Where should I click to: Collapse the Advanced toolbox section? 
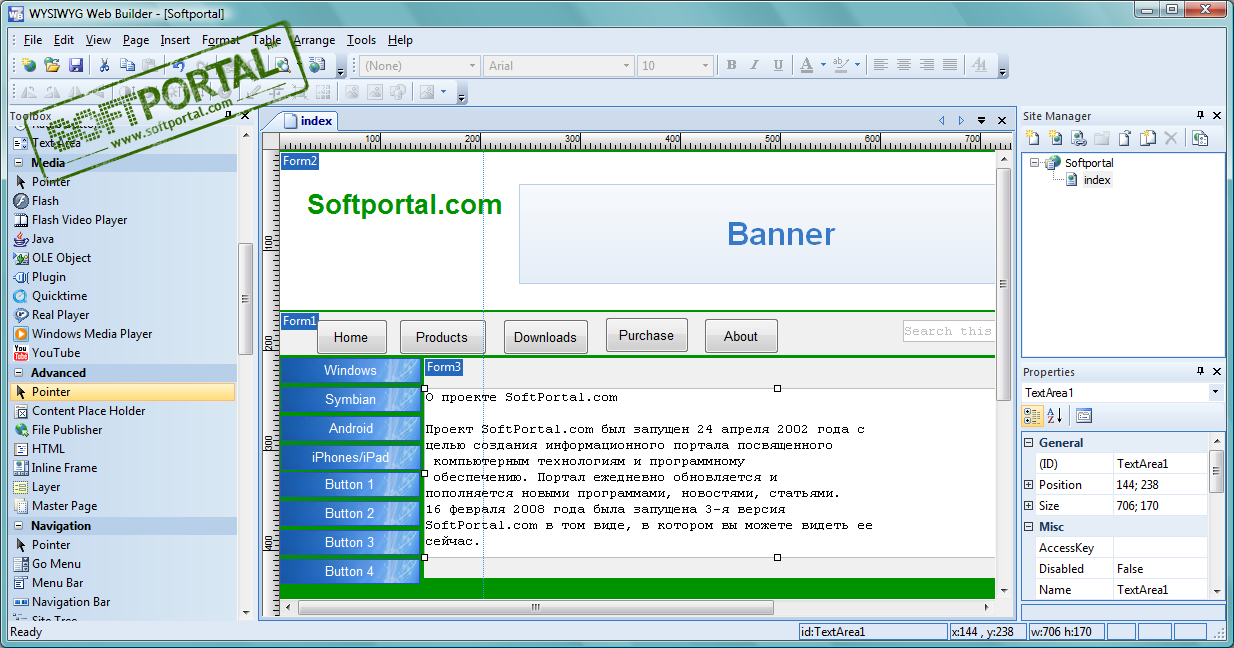click(x=19, y=373)
